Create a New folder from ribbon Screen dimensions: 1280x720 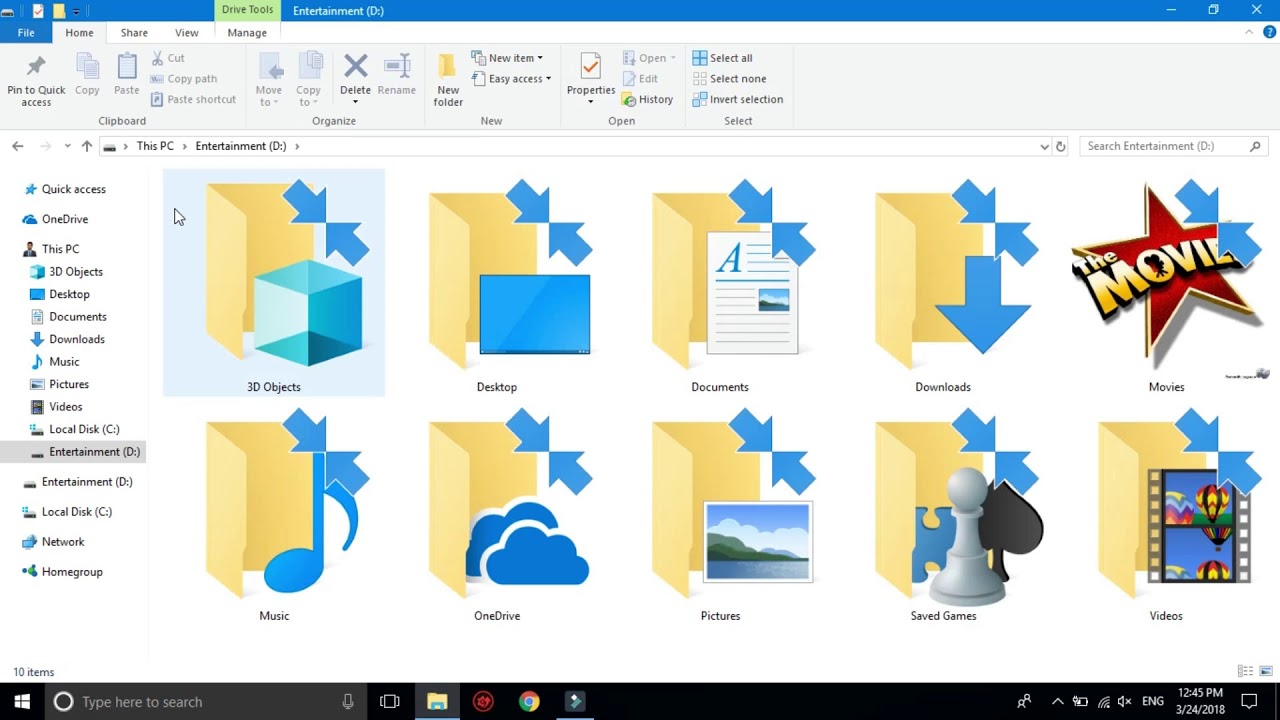448,80
